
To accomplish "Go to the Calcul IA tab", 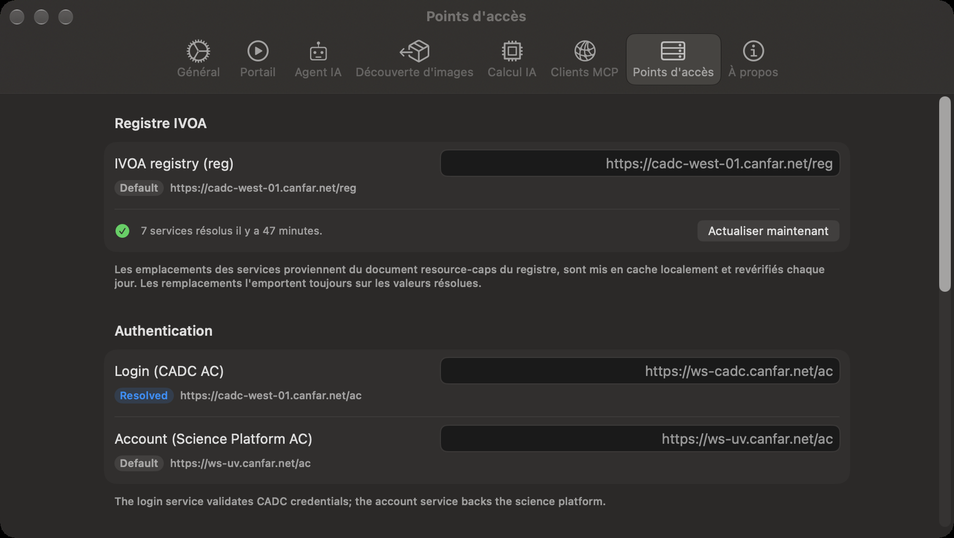I will coord(512,59).
